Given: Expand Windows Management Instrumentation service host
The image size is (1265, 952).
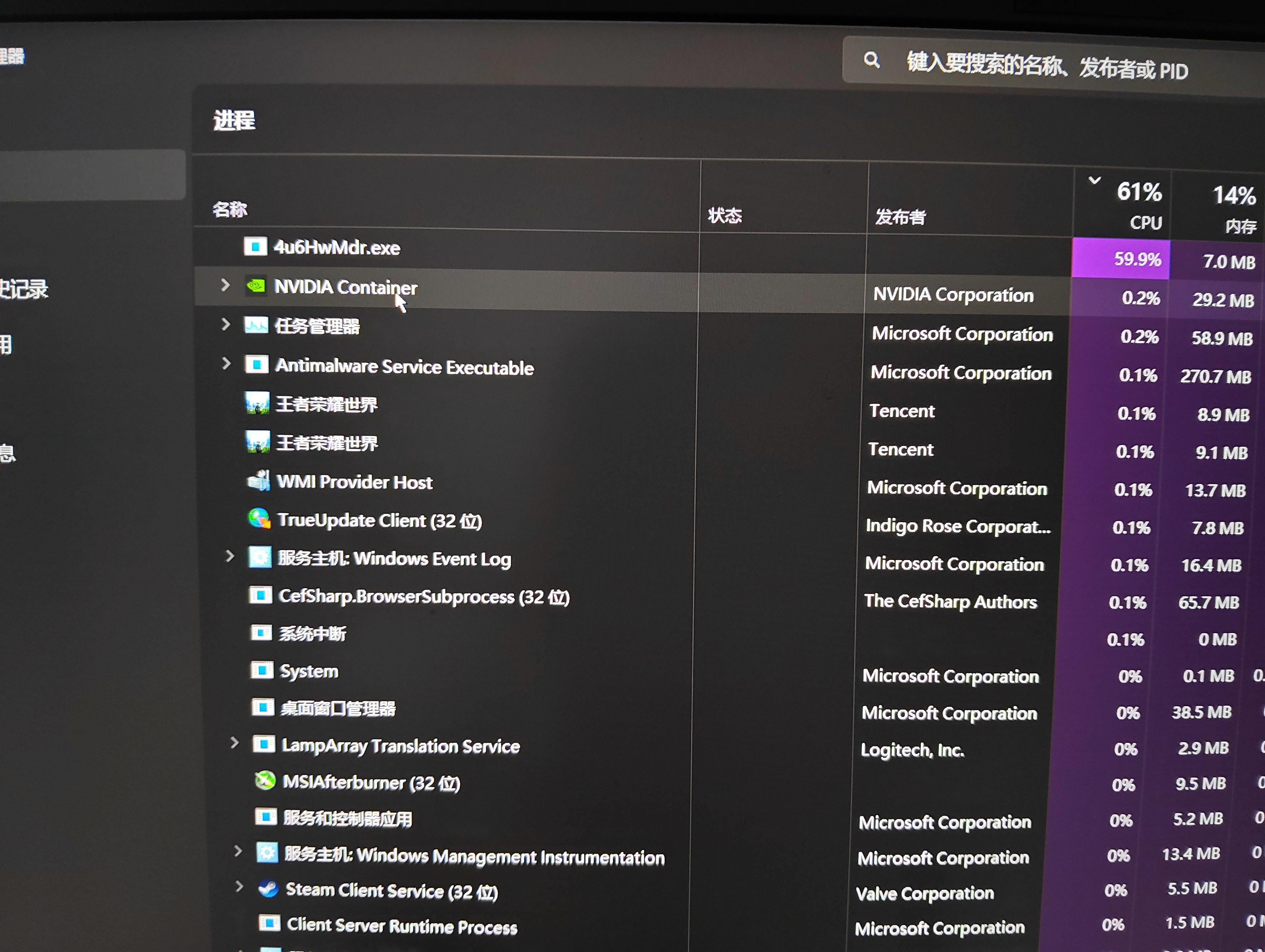Looking at the screenshot, I should 238,851.
